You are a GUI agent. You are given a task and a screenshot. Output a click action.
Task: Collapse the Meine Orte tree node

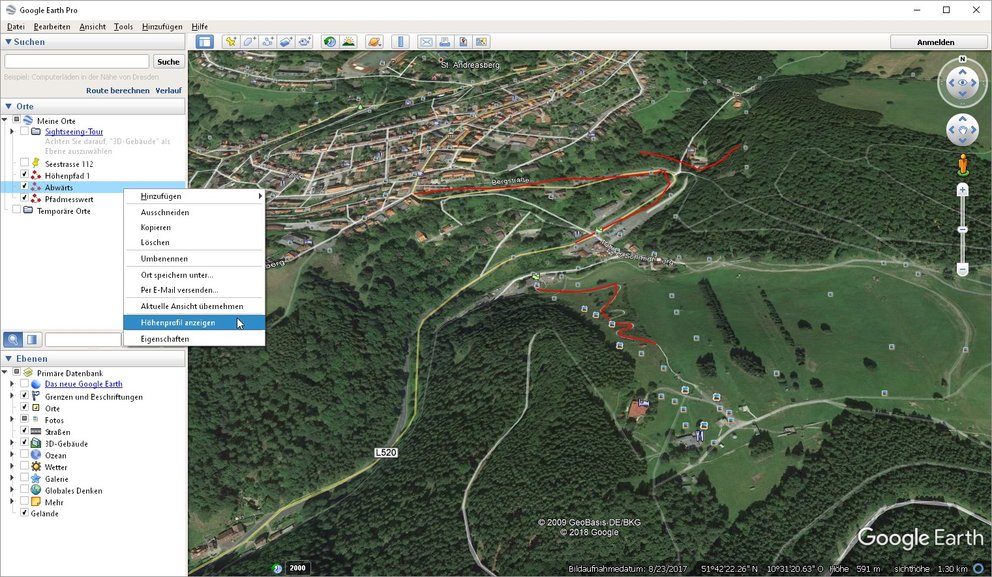tap(5, 120)
